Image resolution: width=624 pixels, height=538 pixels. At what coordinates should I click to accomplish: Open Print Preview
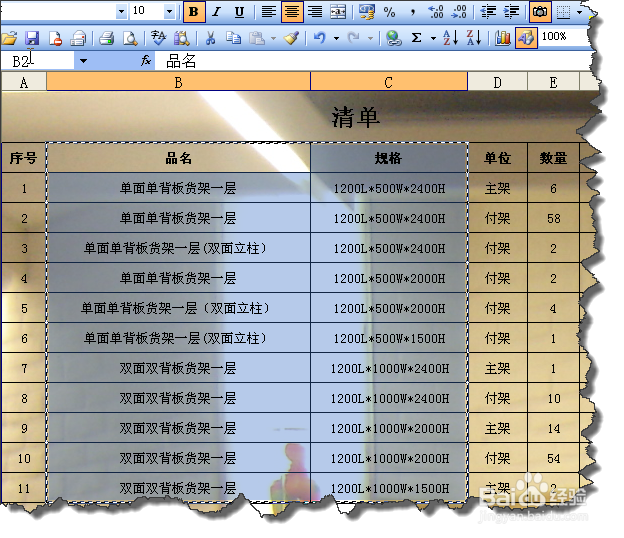pyautogui.click(x=130, y=38)
